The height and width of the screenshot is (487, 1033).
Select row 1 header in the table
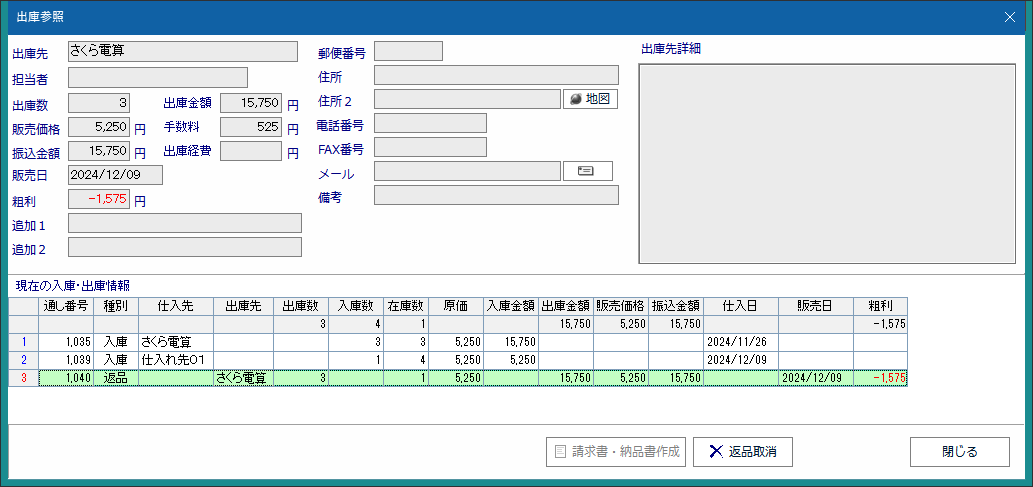click(23, 342)
